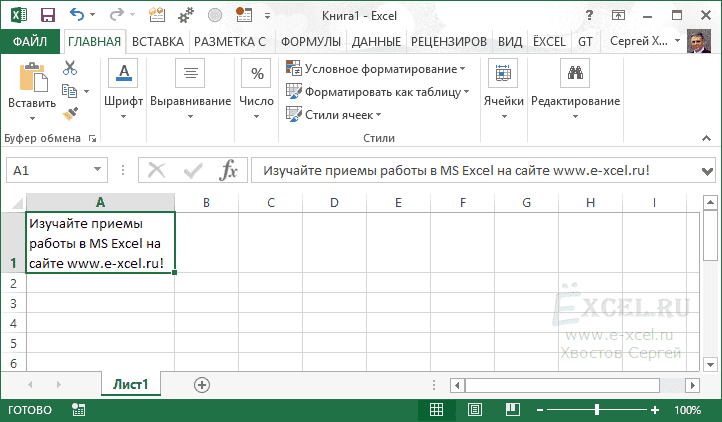The image size is (722, 422).
Task: Open Ribbon Display Options icon
Action: tap(618, 15)
